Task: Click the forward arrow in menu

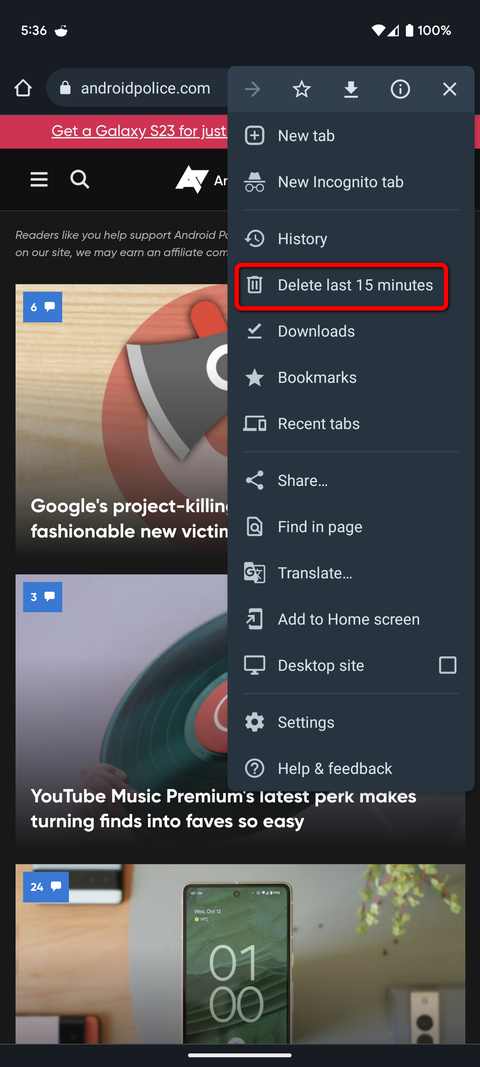Action: click(x=253, y=89)
